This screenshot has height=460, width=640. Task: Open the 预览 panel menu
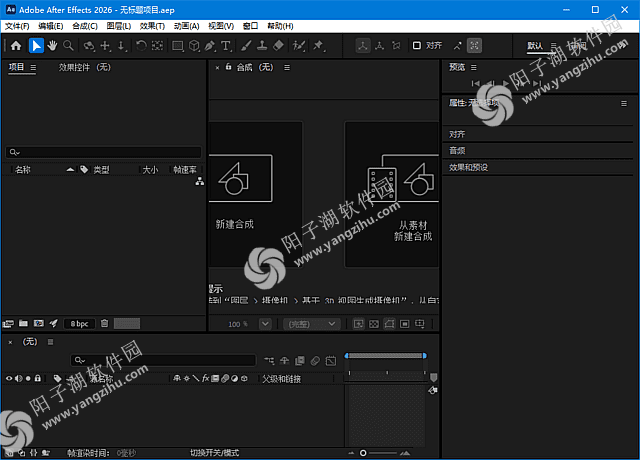(x=473, y=67)
